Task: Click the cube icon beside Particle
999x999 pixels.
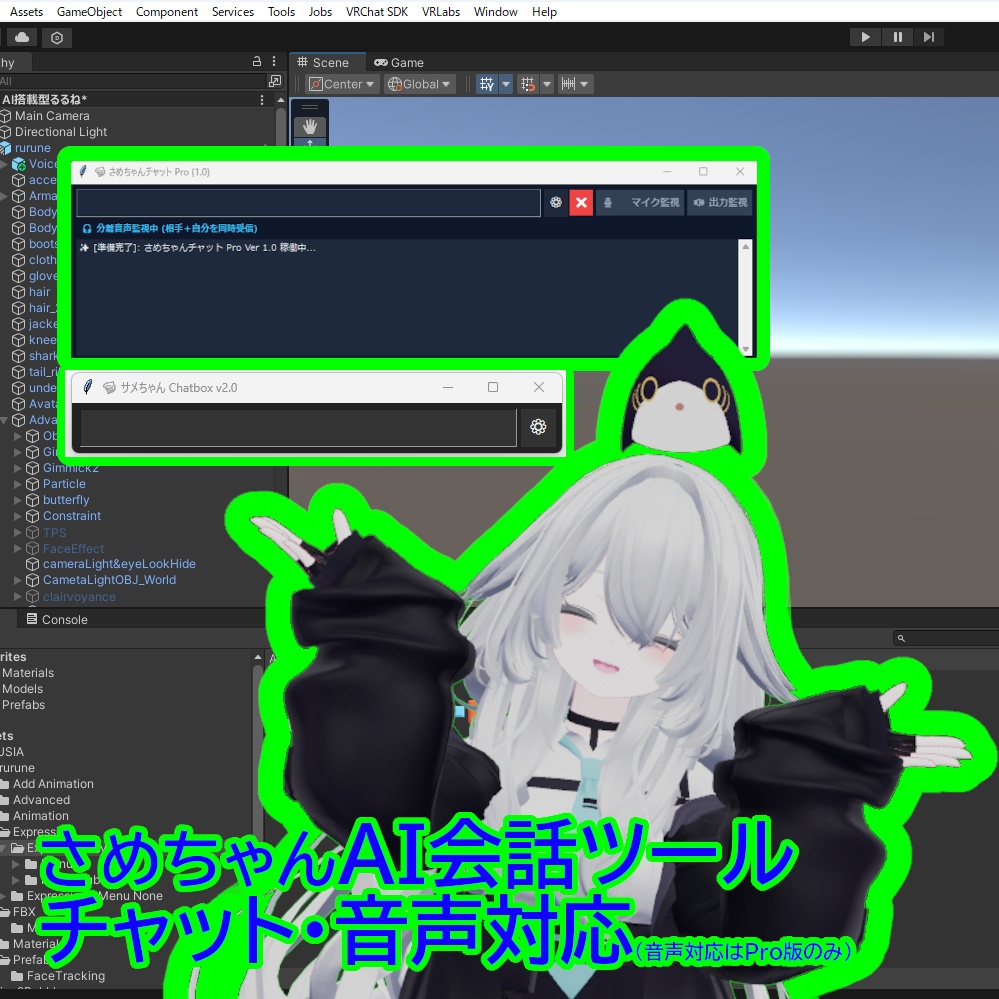Action: point(32,484)
